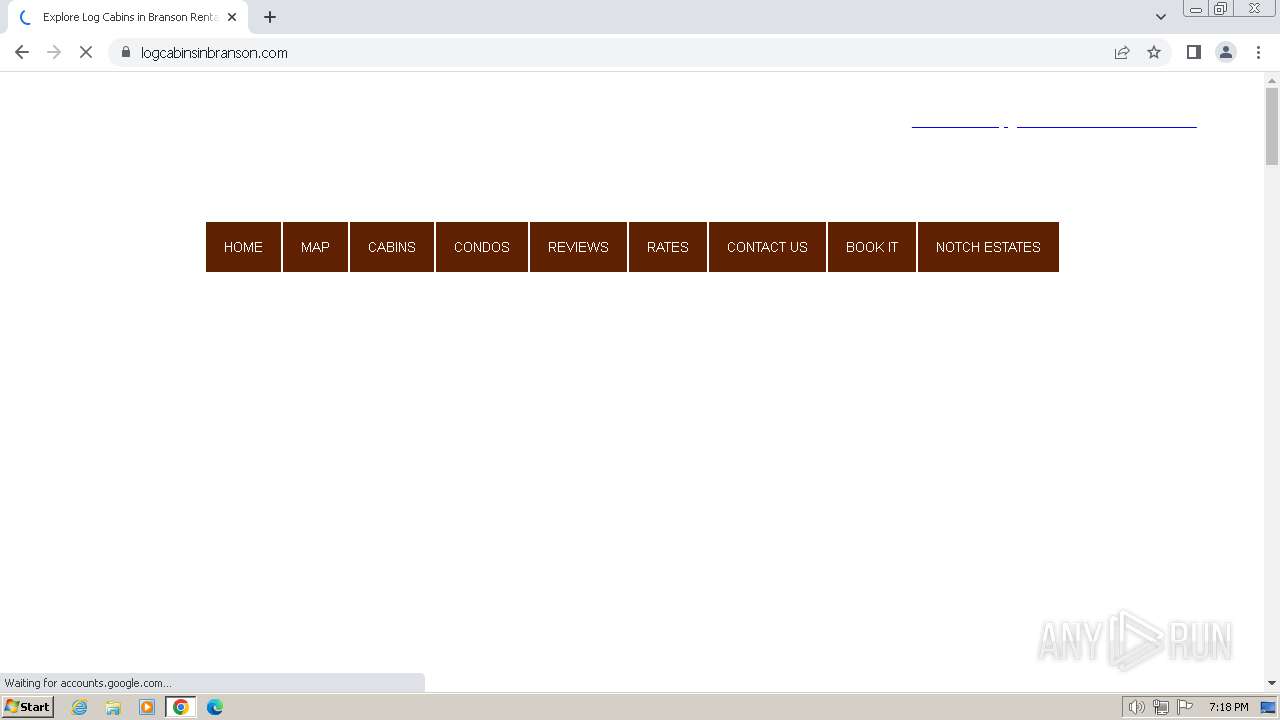The width and height of the screenshot is (1280, 720).
Task: Go to REVIEWS page
Action: click(578, 247)
